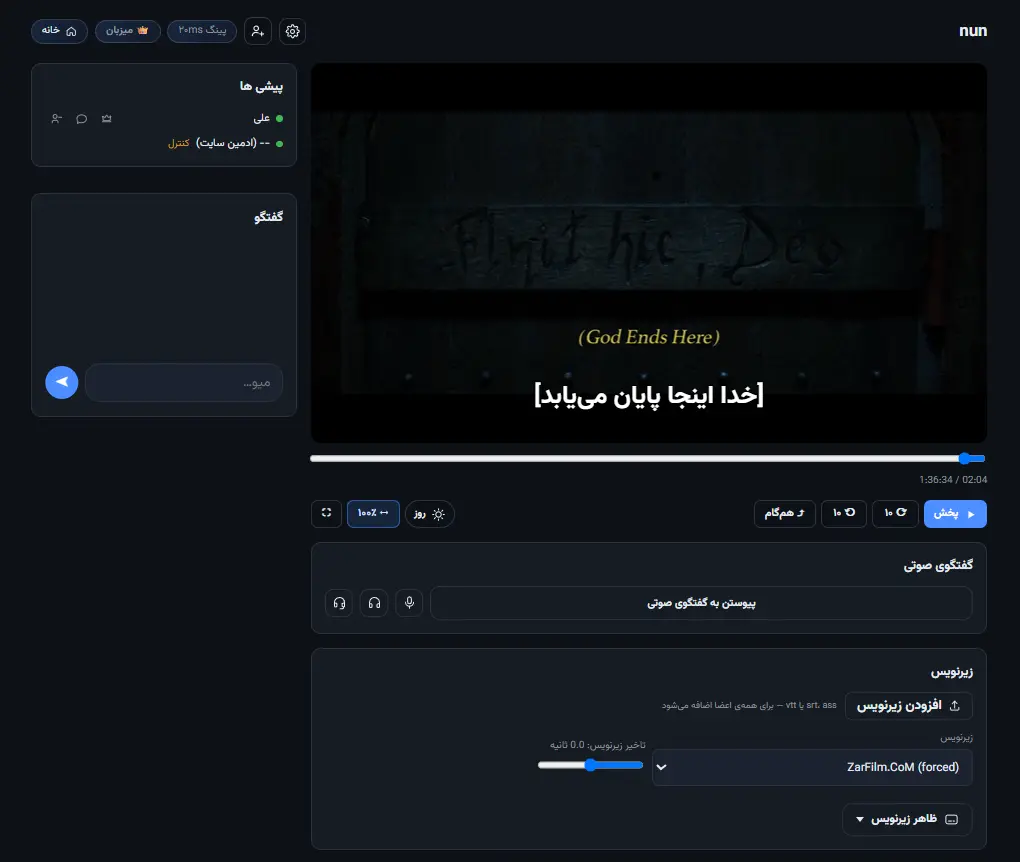Skip forward 10 seconds
This screenshot has width=1020, height=862.
point(895,514)
